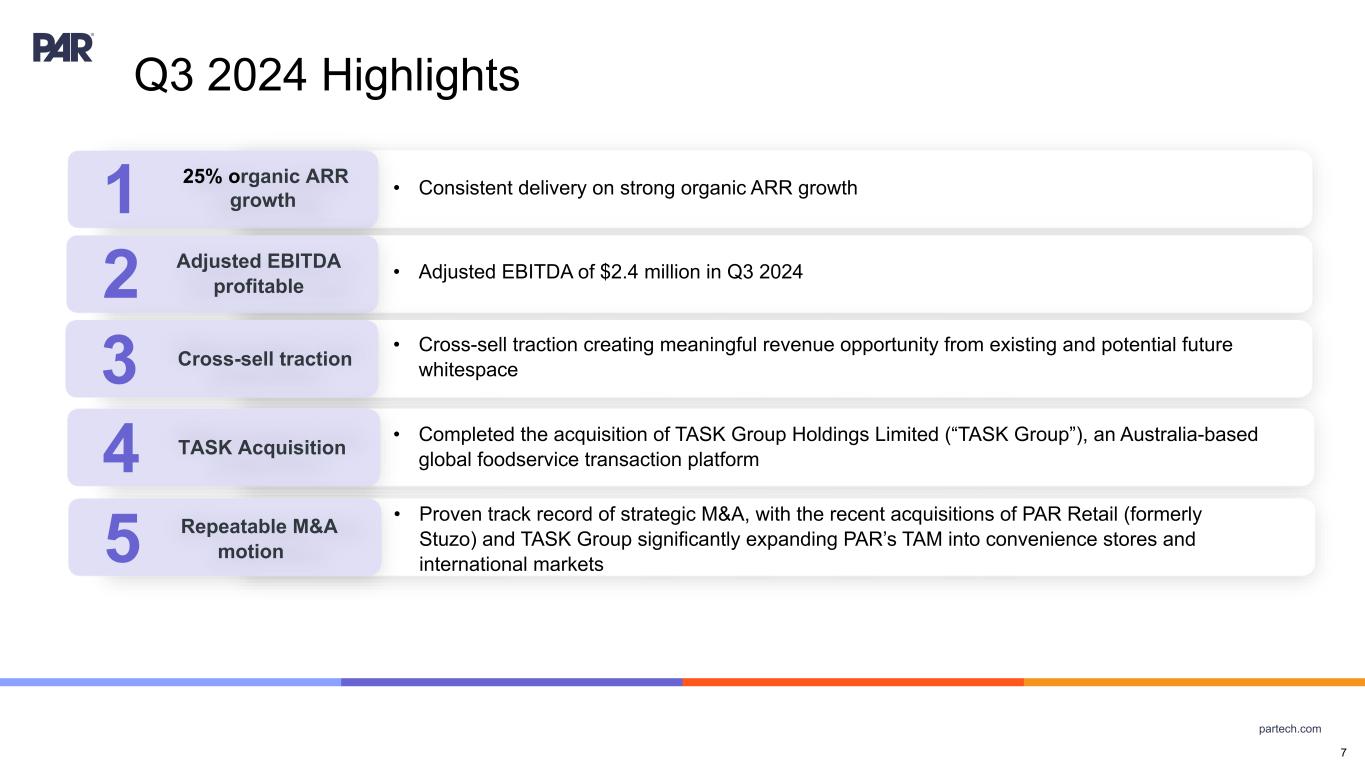
Task: Select the "Q3 2024 Highlights" title
Action: (x=327, y=76)
